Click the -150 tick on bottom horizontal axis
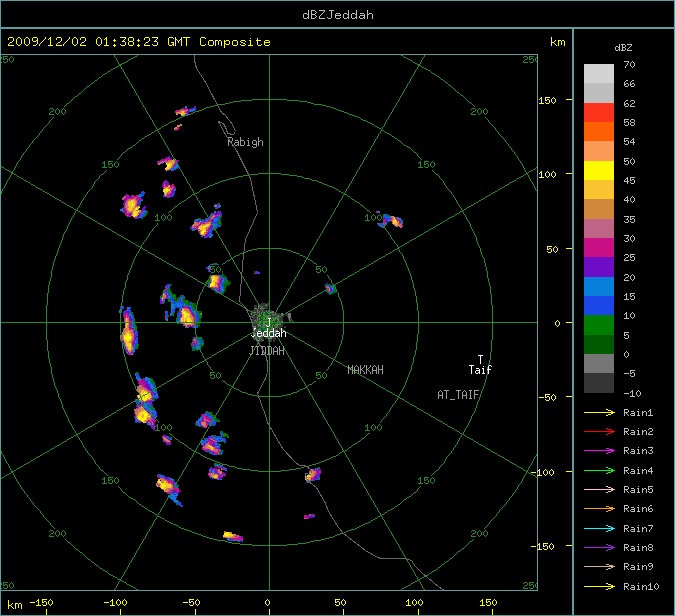This screenshot has height=616, width=675. click(41, 603)
